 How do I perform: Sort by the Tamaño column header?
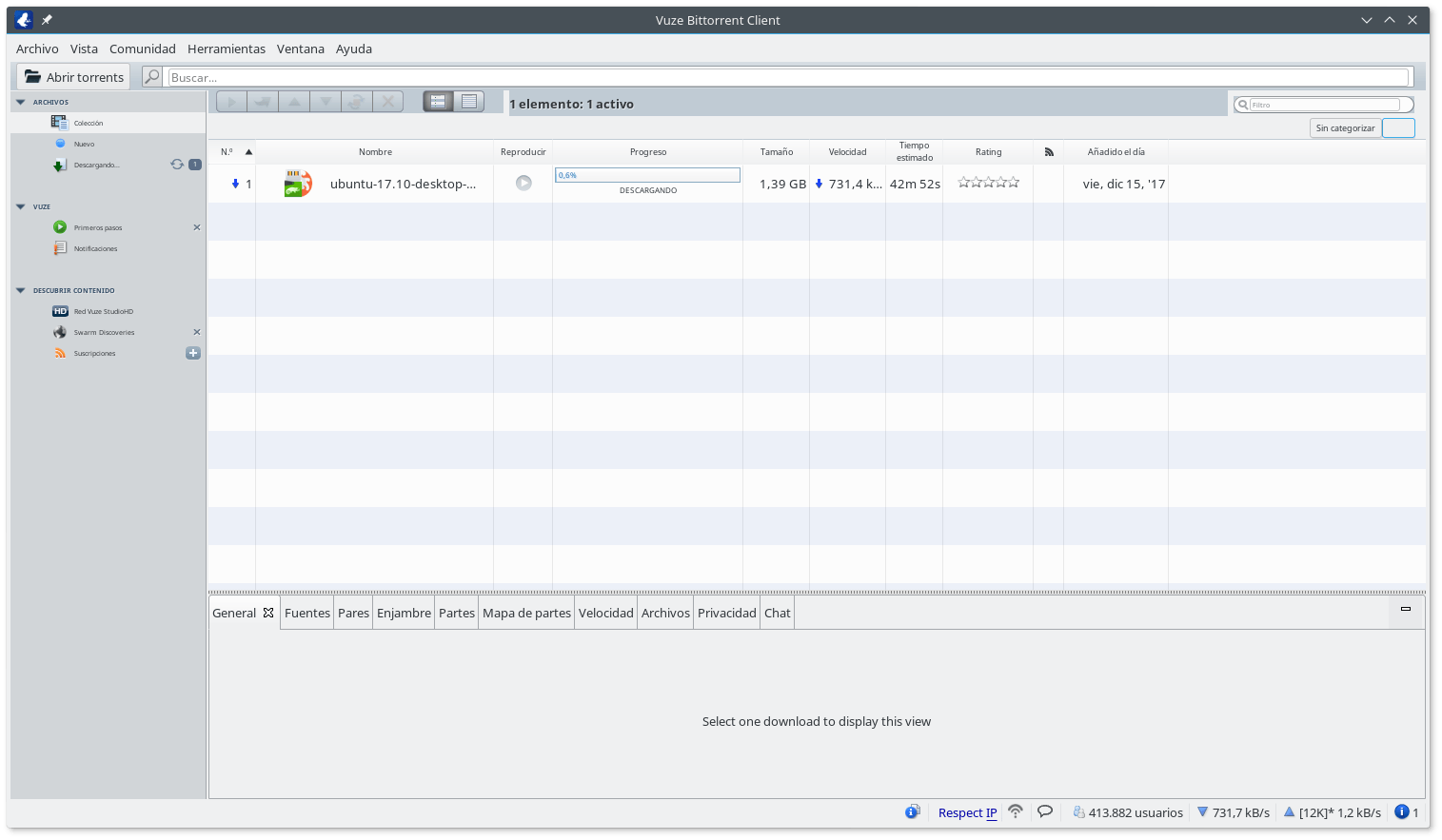(x=777, y=152)
